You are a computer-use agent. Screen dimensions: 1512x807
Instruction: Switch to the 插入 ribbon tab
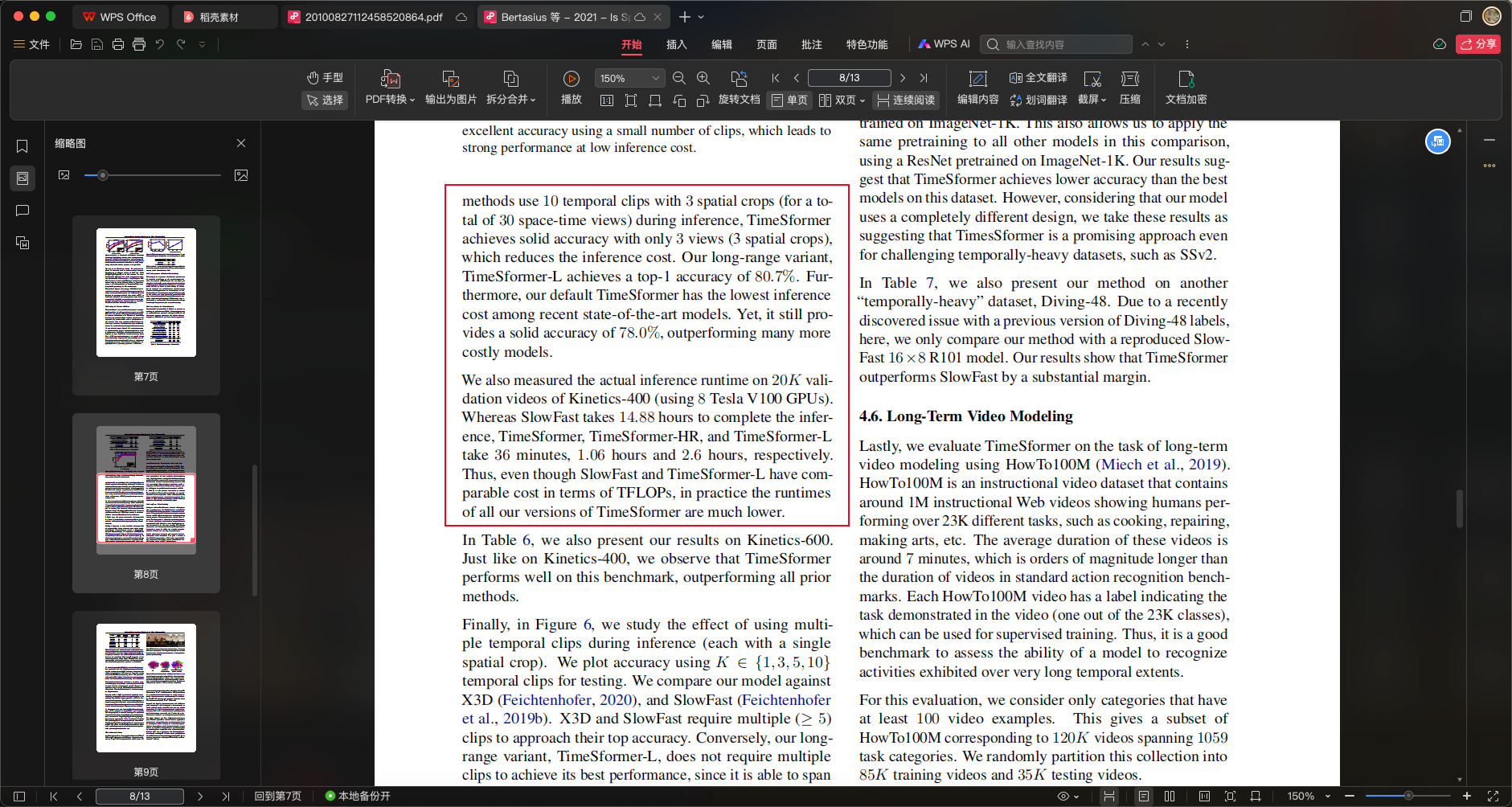[x=677, y=44]
